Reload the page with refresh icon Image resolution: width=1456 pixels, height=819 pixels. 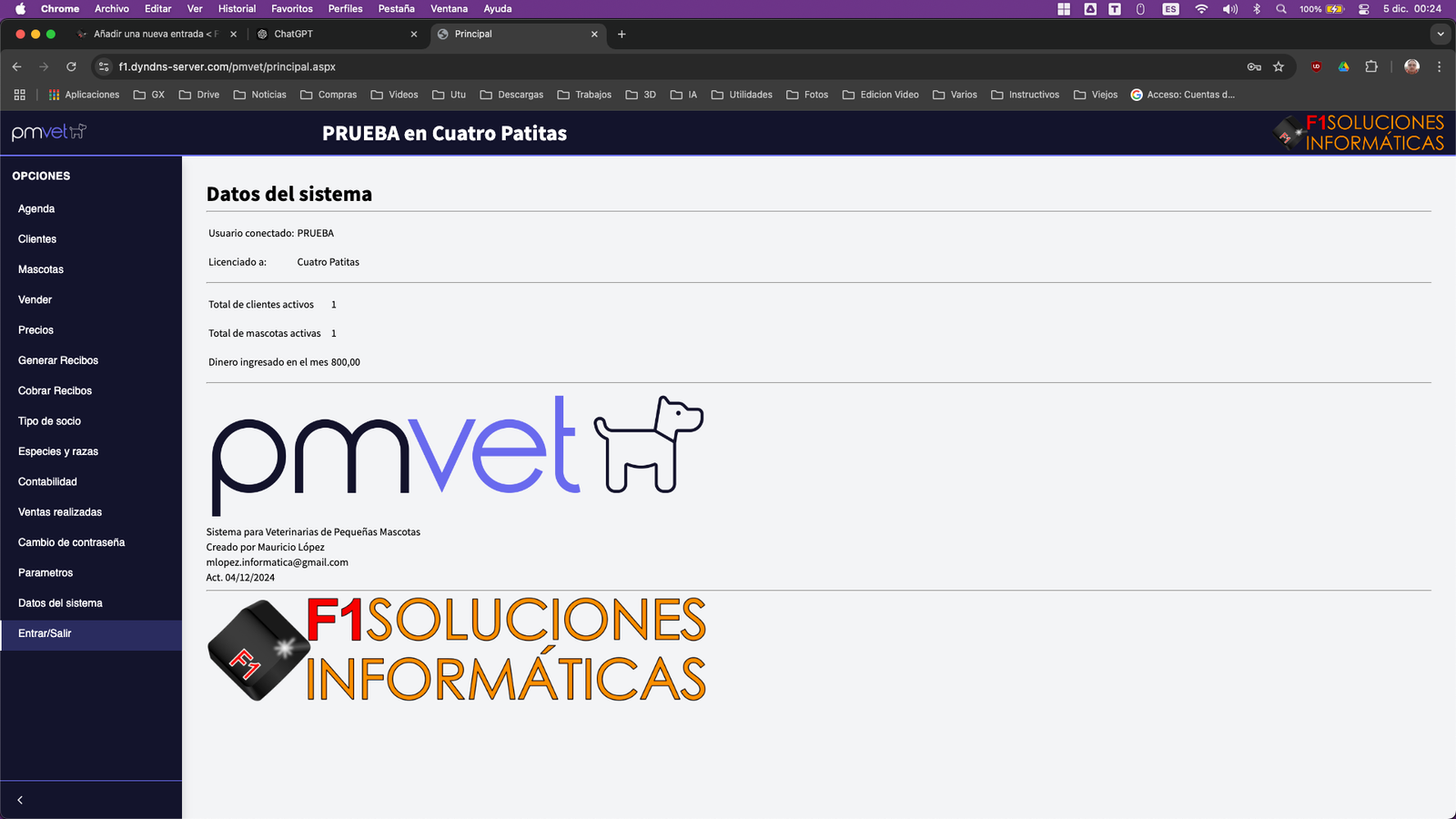(71, 66)
